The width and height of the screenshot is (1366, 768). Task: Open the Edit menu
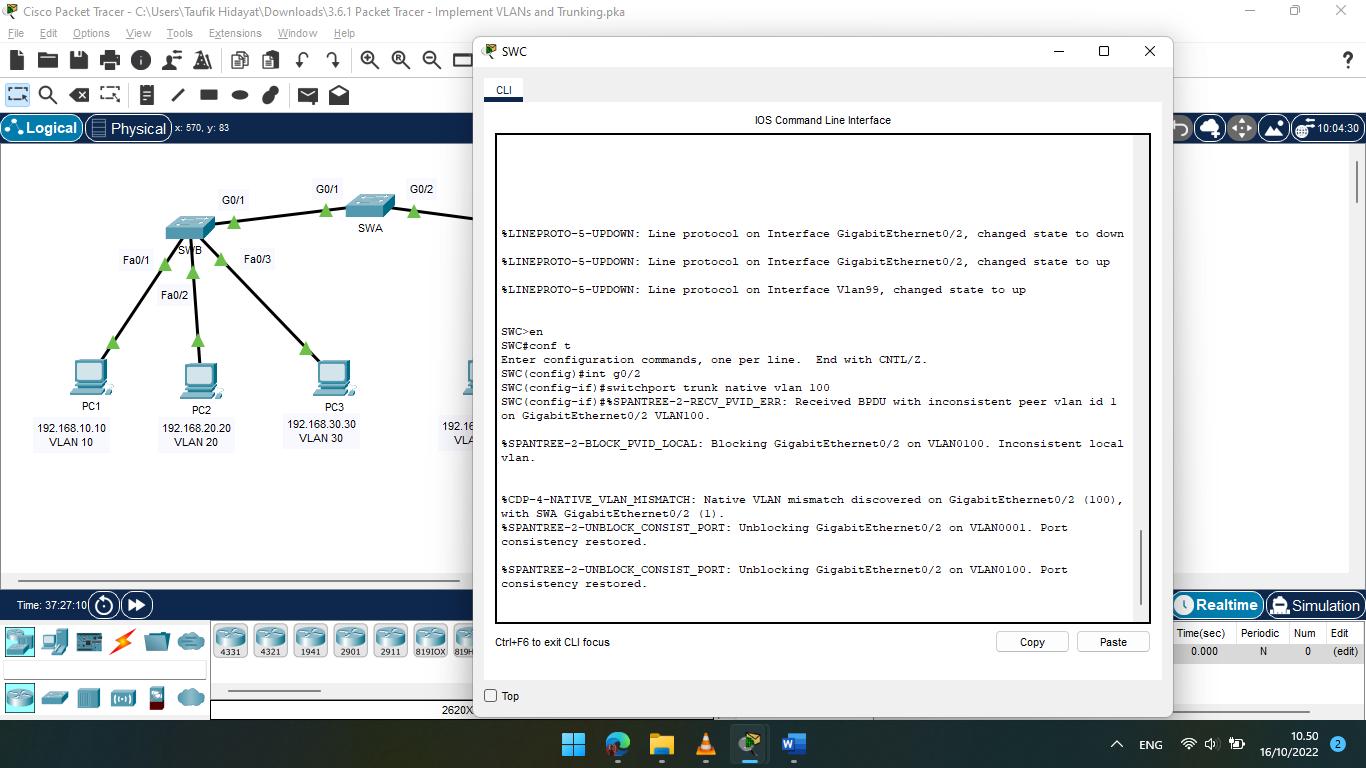point(48,33)
